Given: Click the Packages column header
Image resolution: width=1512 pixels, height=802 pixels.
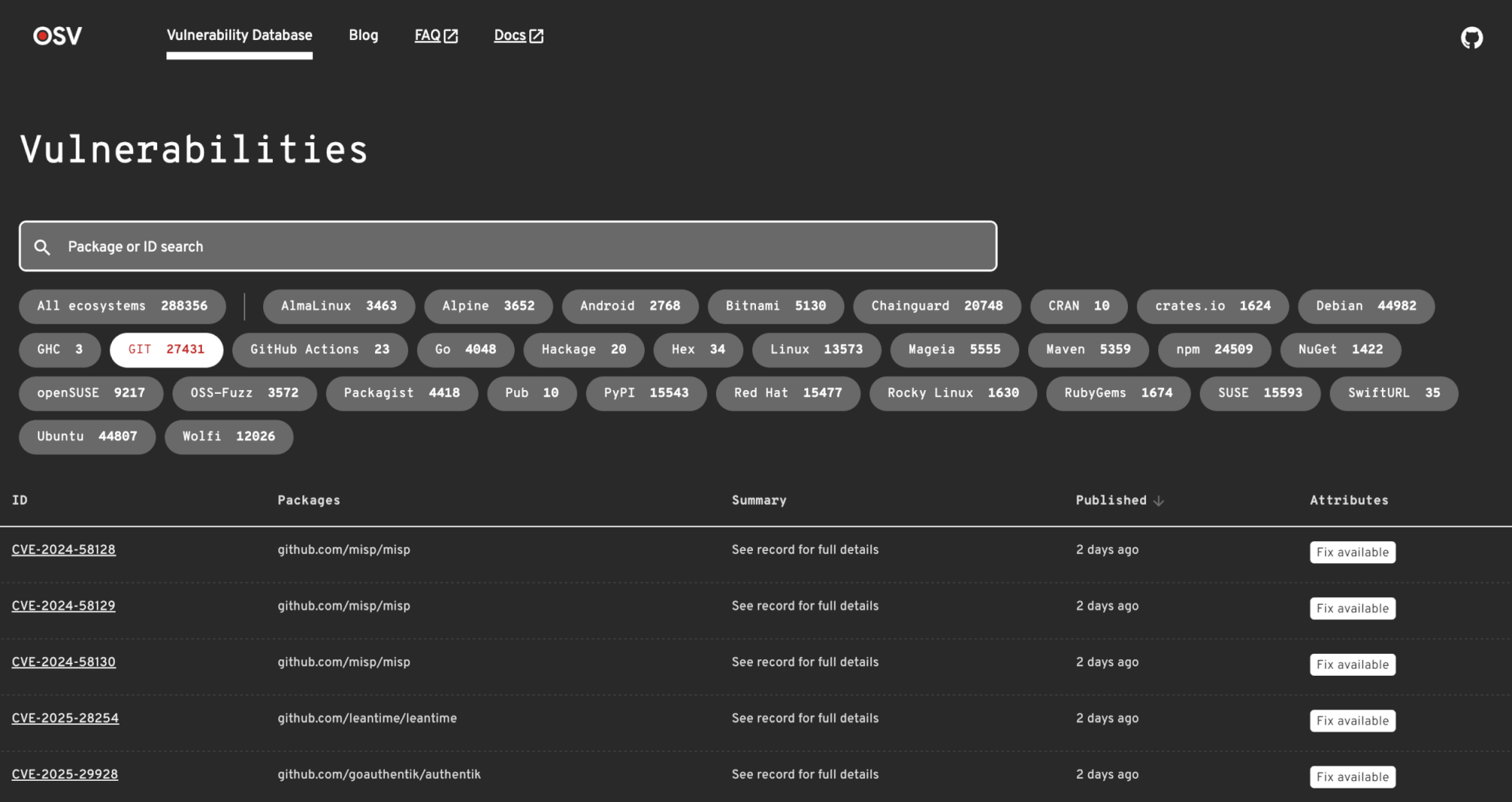Looking at the screenshot, I should (x=308, y=500).
